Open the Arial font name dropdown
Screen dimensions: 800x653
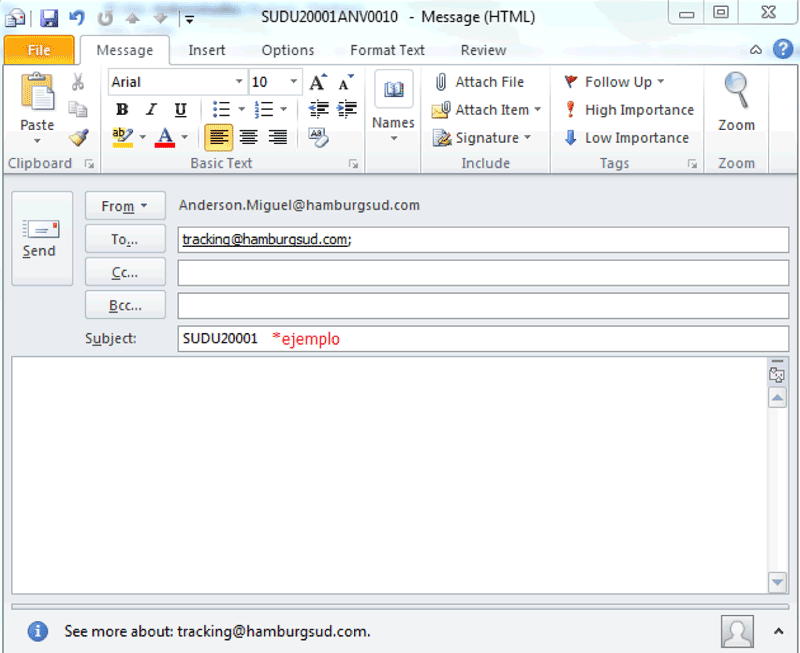(238, 82)
